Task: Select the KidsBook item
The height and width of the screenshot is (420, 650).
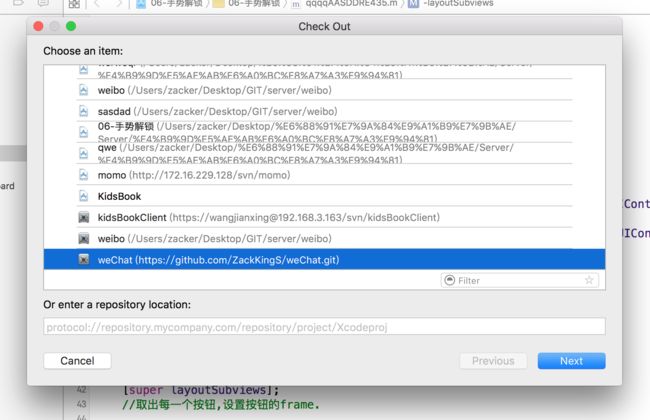Action: coord(324,196)
